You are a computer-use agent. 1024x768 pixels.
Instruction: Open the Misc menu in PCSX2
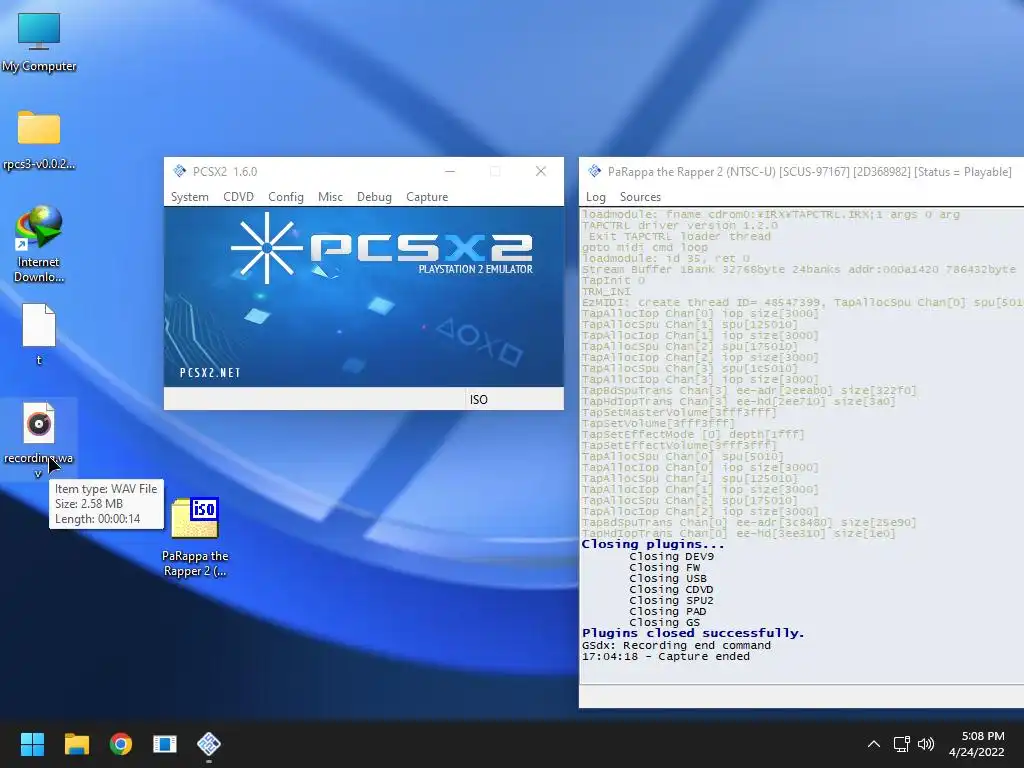pyautogui.click(x=330, y=197)
